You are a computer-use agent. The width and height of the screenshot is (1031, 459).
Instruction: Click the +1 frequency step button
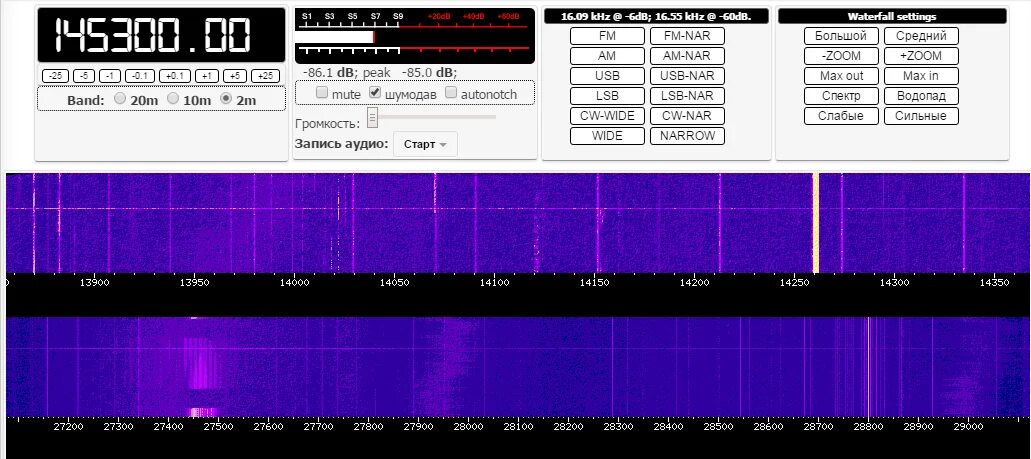point(206,76)
